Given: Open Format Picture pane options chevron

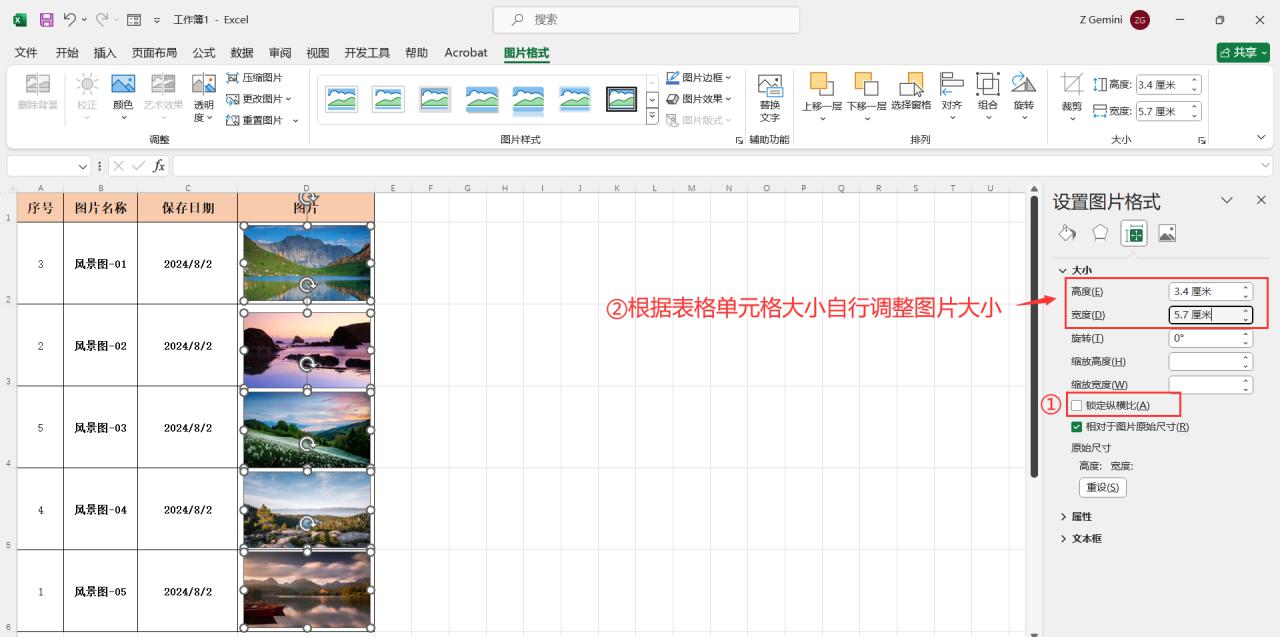Looking at the screenshot, I should click(x=1227, y=200).
